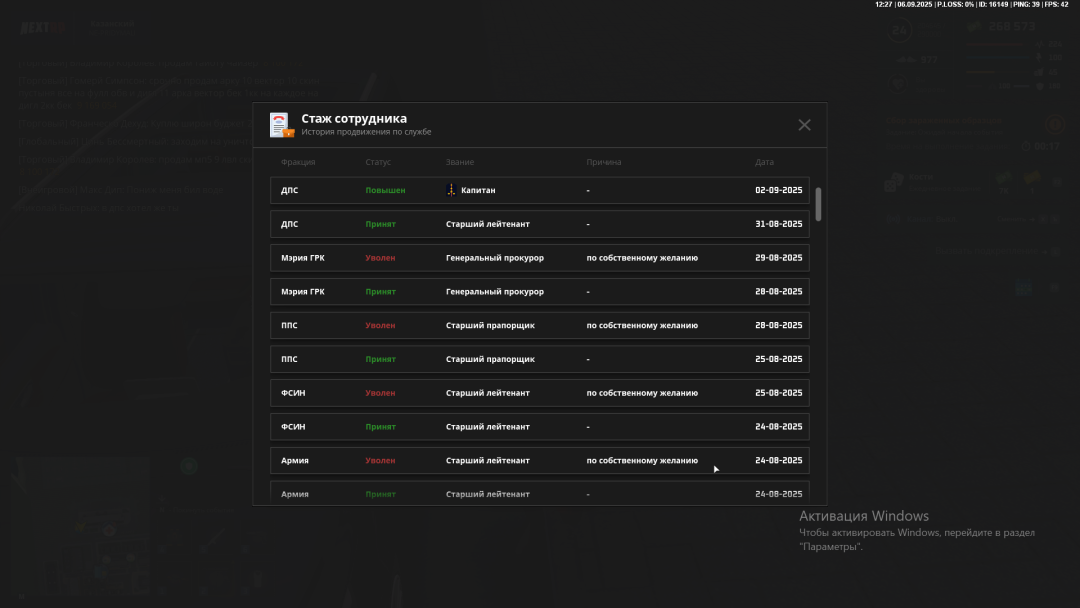Close the Стаж сотрудника dialog
This screenshot has height=608, width=1080.
click(x=804, y=125)
